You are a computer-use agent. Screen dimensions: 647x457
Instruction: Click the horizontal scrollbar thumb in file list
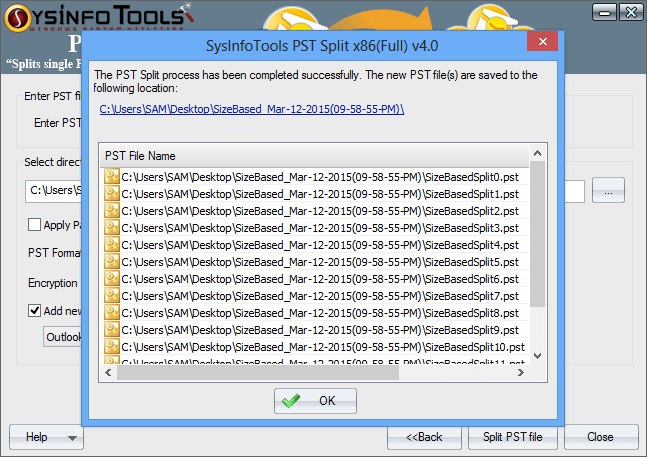(x=258, y=372)
